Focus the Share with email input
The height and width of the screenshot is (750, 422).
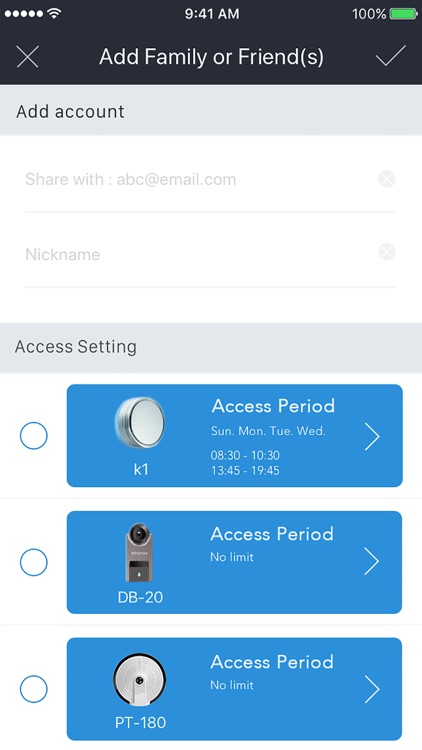(x=199, y=180)
